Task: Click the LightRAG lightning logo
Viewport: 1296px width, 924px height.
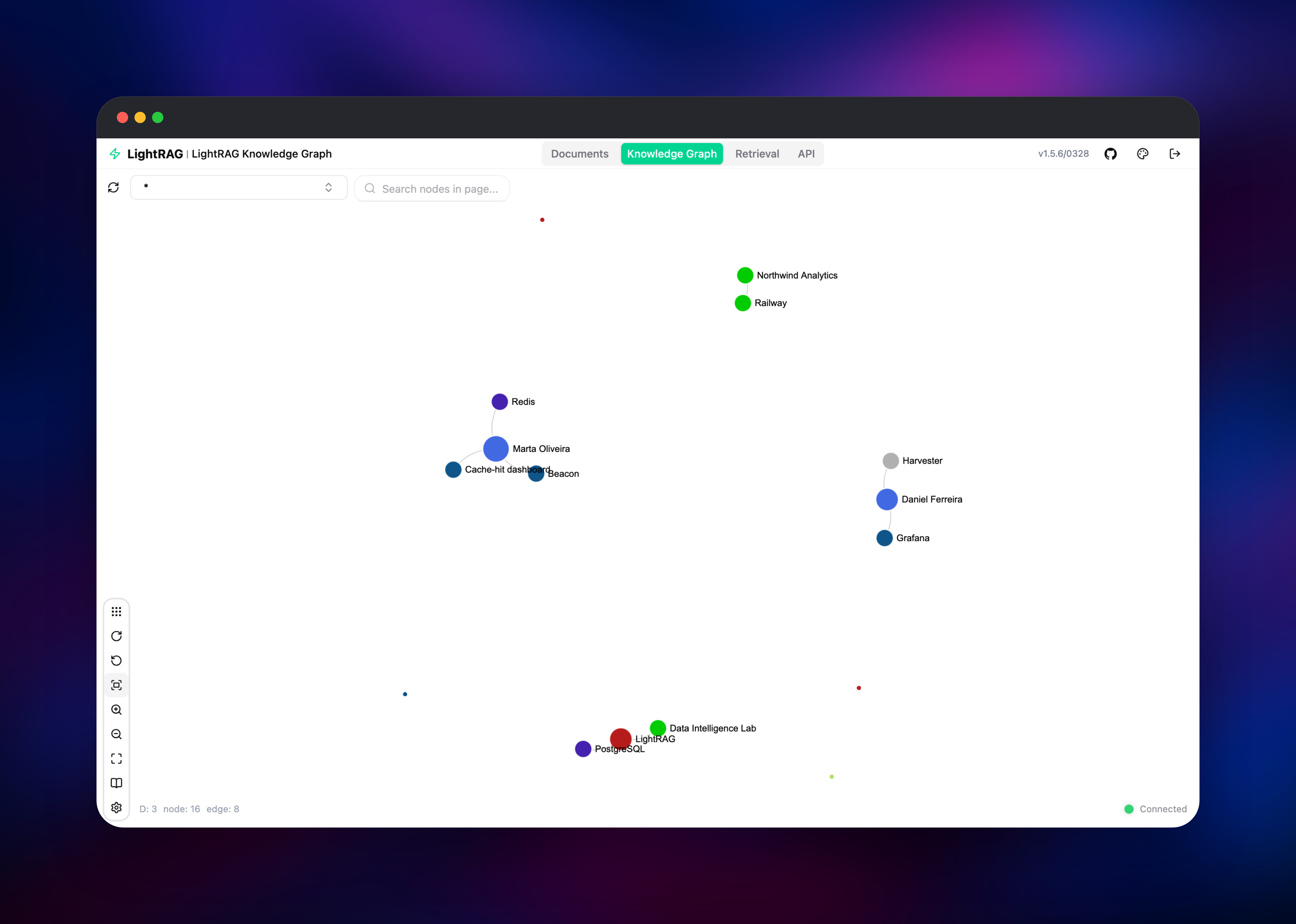Action: [115, 154]
